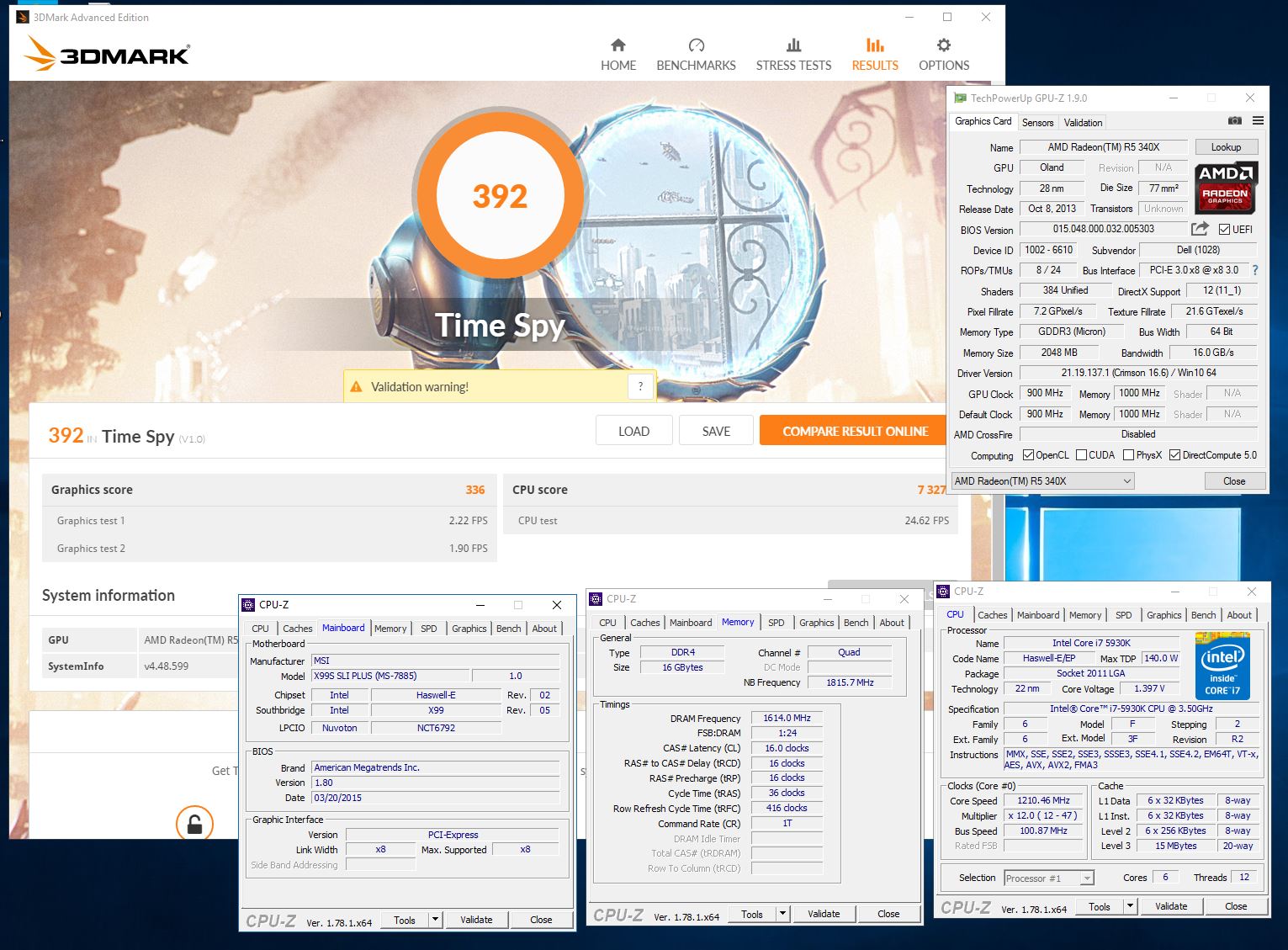Open Graphics tab in the Mainboard CPU-Z window
The width and height of the screenshot is (1288, 950).
tap(469, 629)
